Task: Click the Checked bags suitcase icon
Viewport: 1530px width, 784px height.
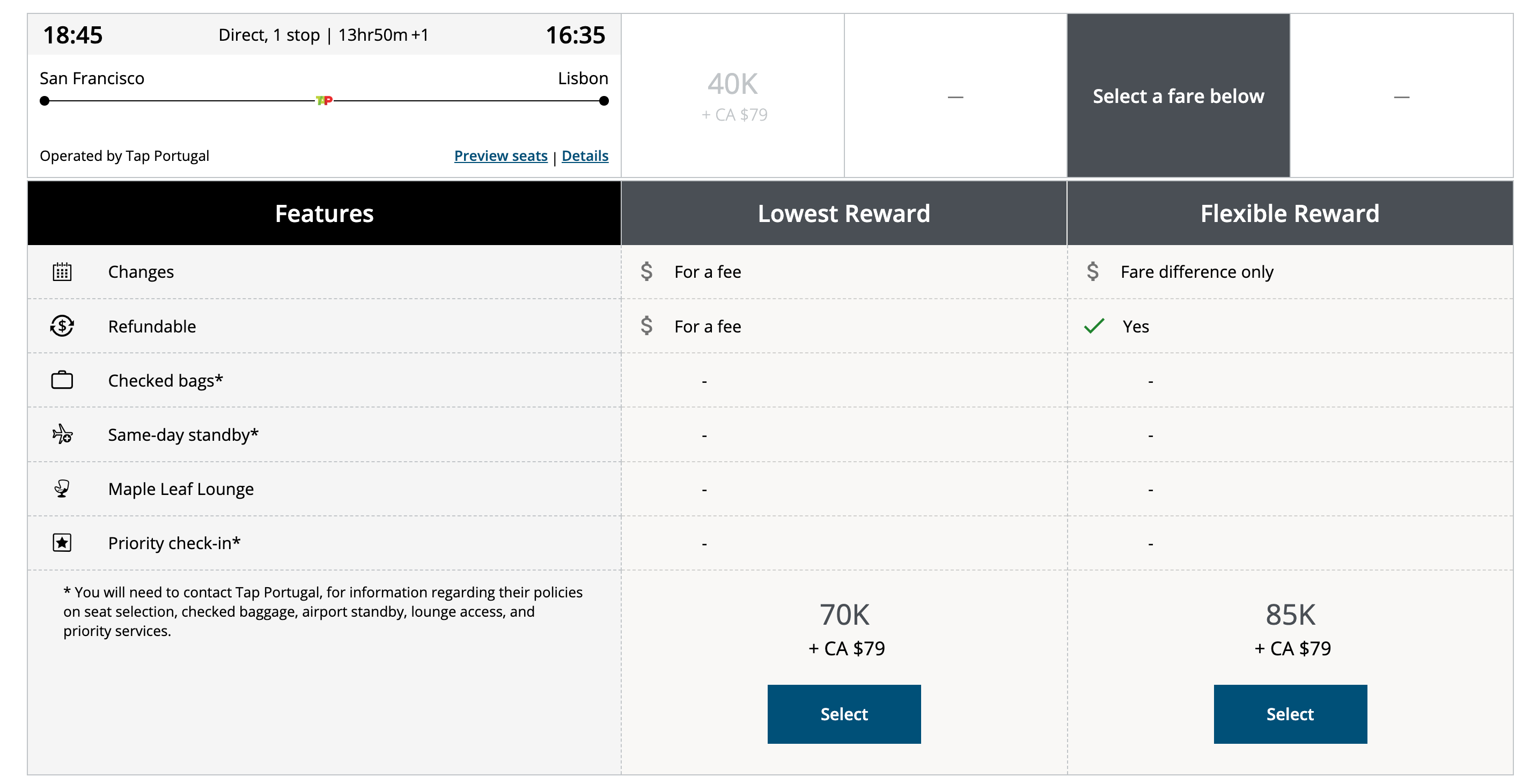Action: pyautogui.click(x=62, y=380)
